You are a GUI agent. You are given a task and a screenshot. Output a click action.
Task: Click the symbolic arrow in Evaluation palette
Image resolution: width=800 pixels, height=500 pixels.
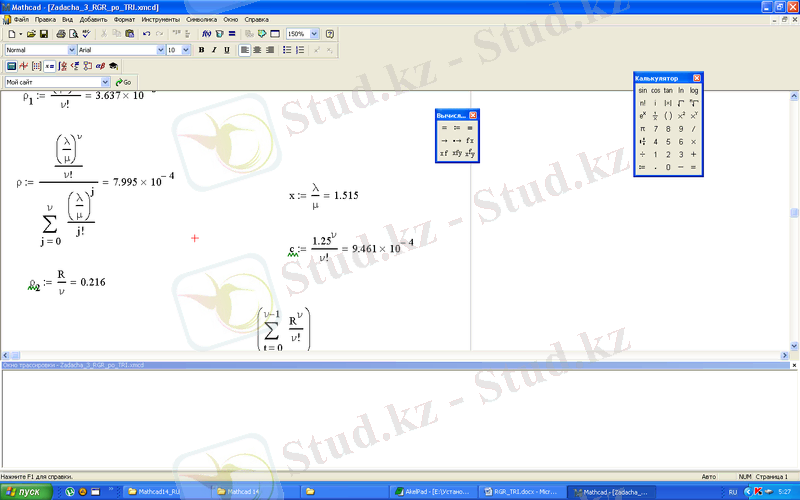(444, 140)
